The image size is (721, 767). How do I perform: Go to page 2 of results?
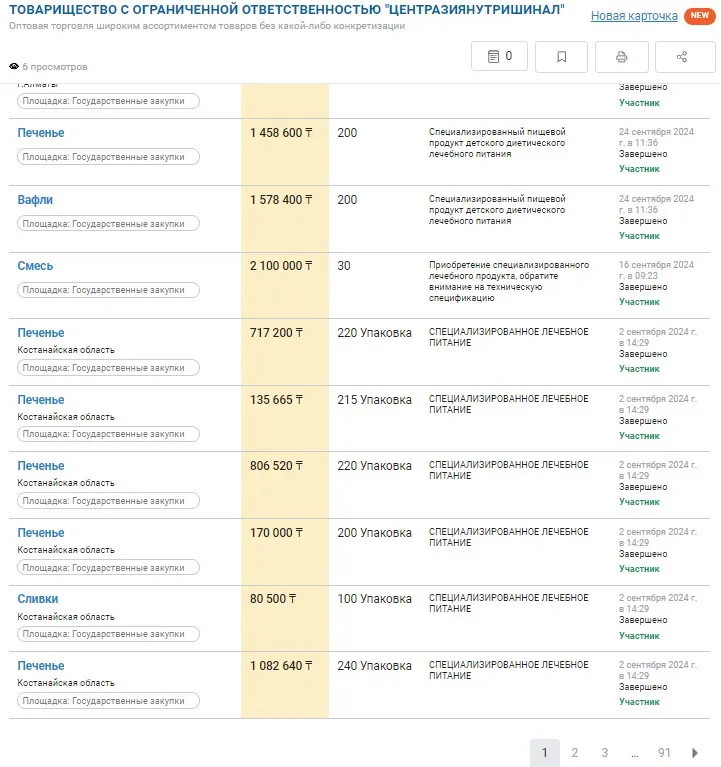(574, 753)
